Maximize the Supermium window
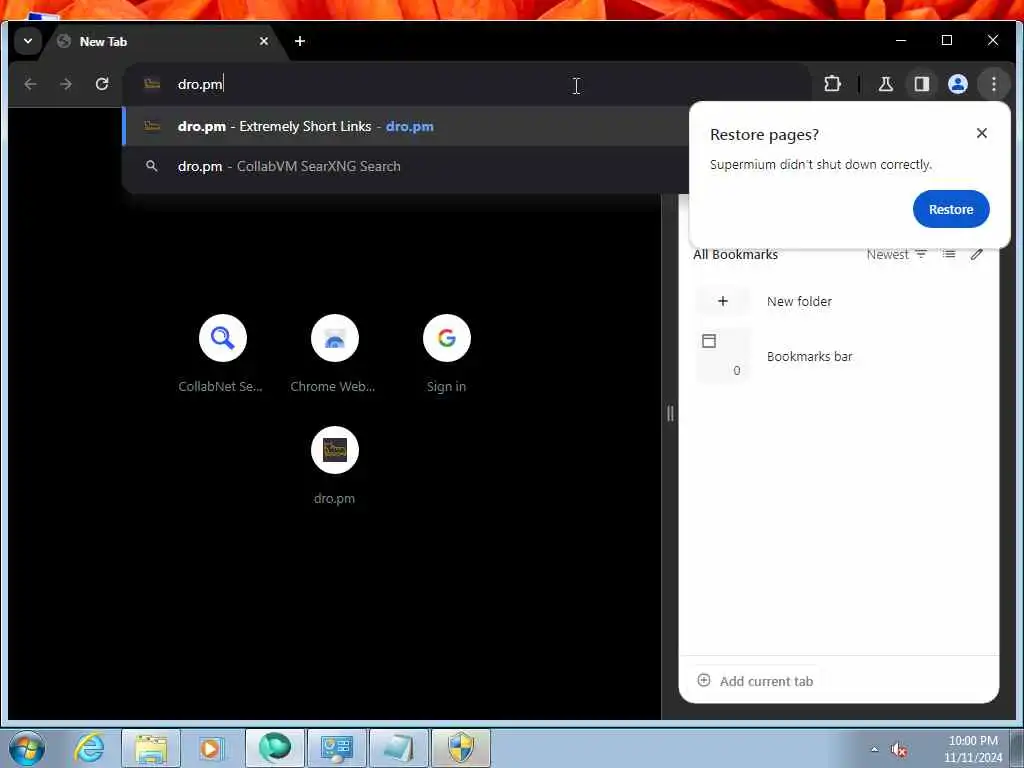Screen dimensions: 1024x768 [x=946, y=40]
